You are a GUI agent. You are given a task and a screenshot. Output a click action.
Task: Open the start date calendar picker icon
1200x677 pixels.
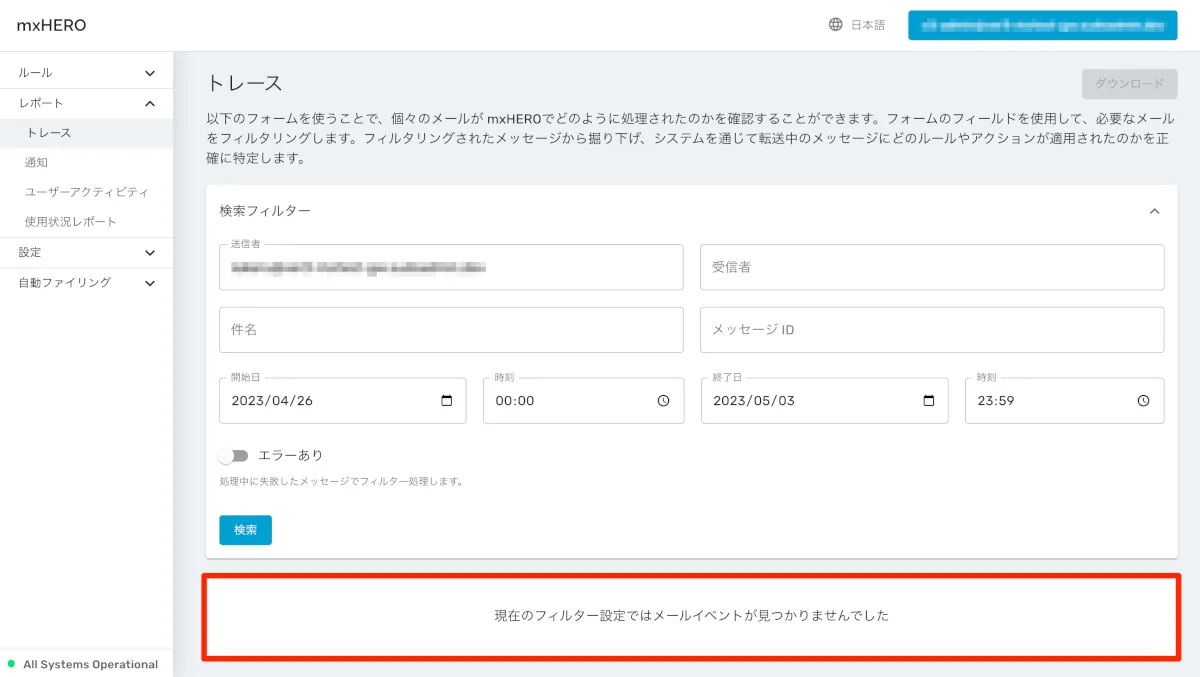point(447,401)
